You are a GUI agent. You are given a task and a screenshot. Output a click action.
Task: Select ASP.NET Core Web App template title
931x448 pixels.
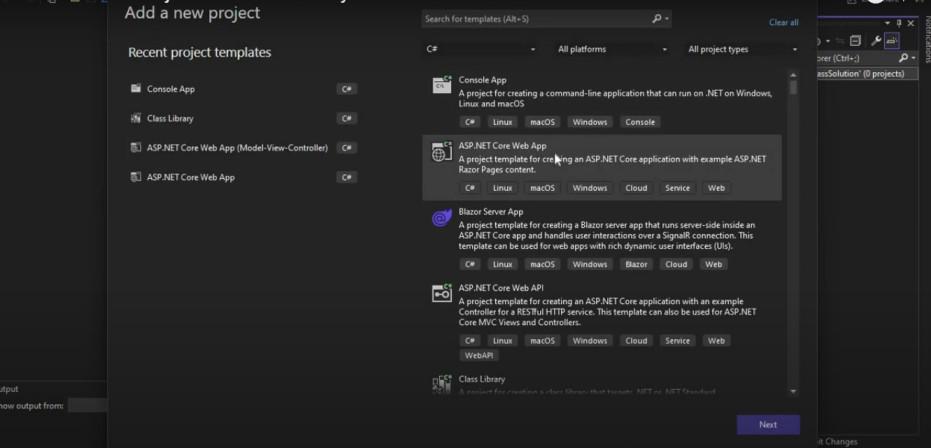pos(502,146)
